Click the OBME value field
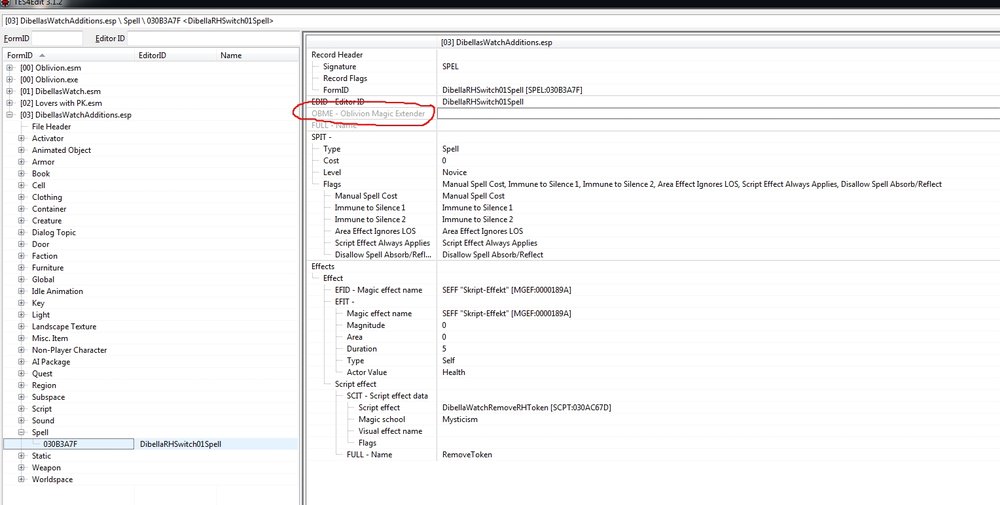This screenshot has width=1000, height=505. [x=718, y=113]
